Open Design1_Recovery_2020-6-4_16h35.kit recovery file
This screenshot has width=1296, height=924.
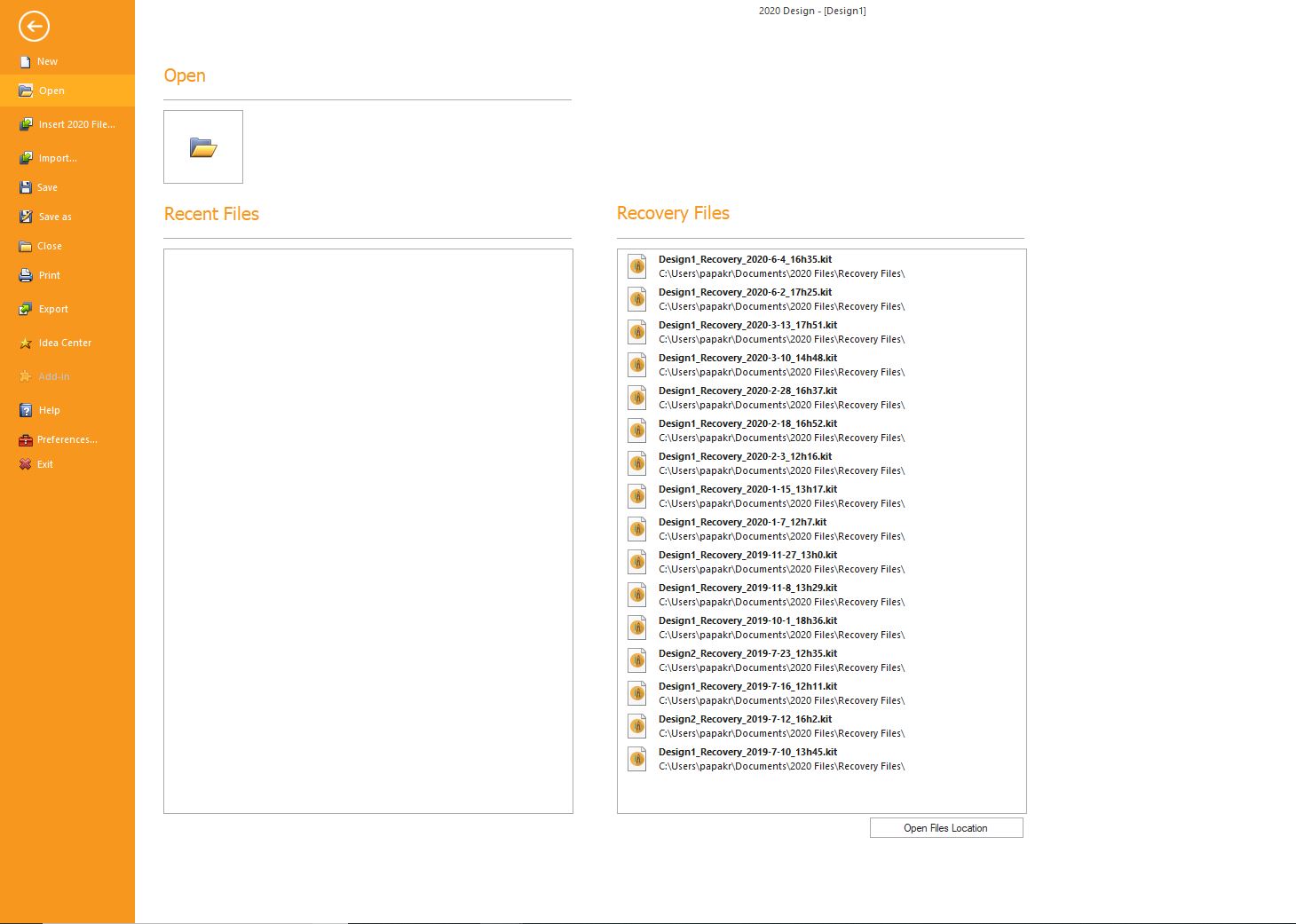pos(745,260)
